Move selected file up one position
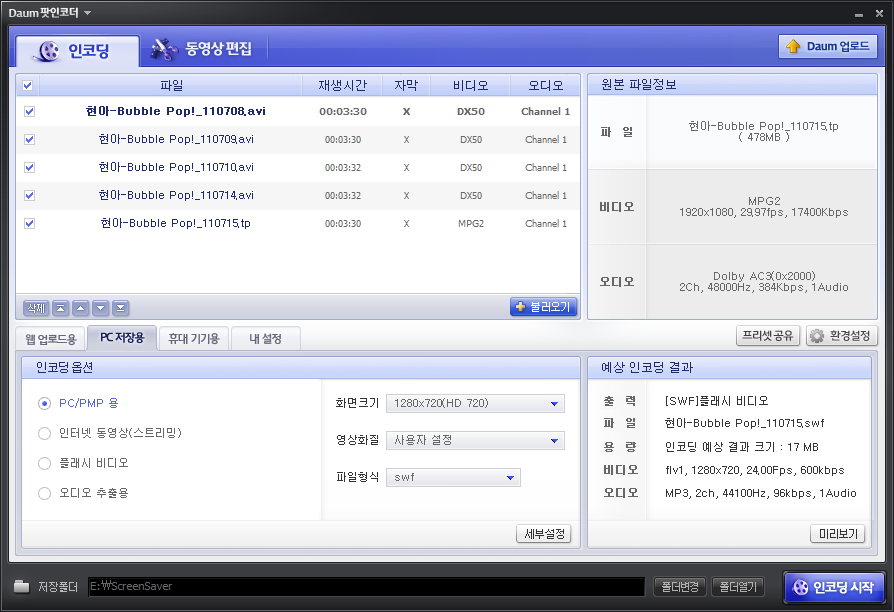894x612 pixels. 80,308
